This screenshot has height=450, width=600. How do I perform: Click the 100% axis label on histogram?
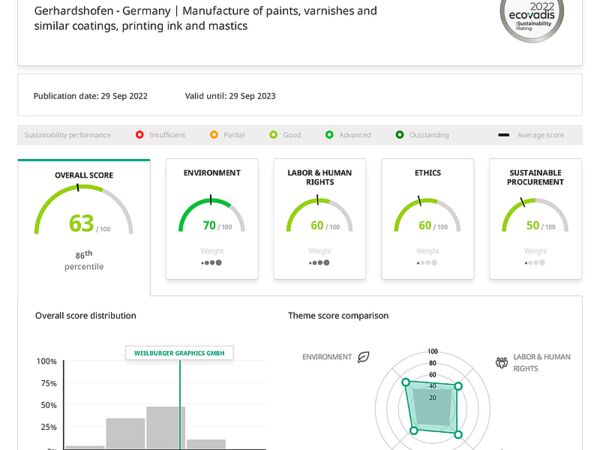[46, 361]
